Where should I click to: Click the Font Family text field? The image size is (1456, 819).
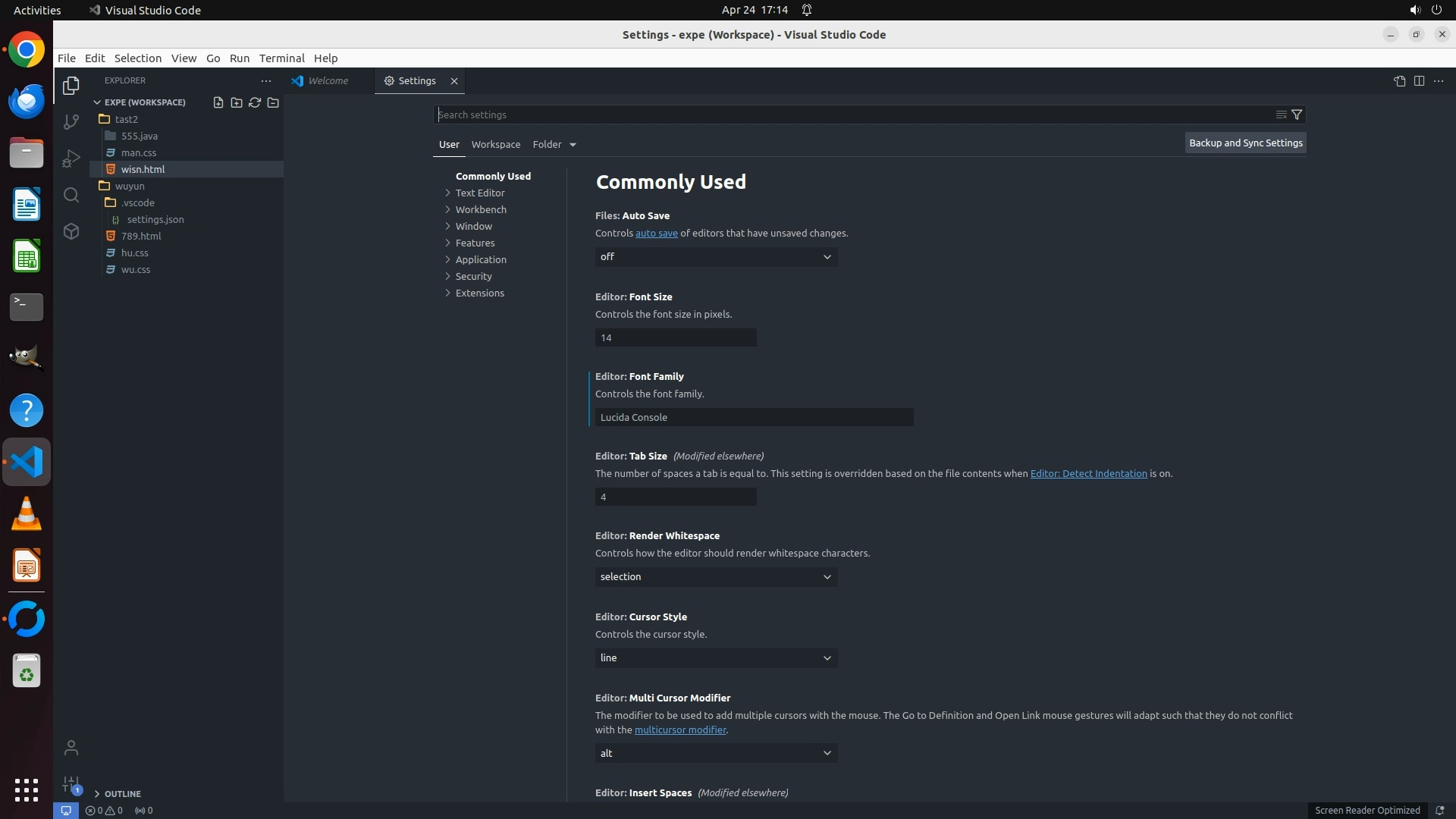(754, 417)
